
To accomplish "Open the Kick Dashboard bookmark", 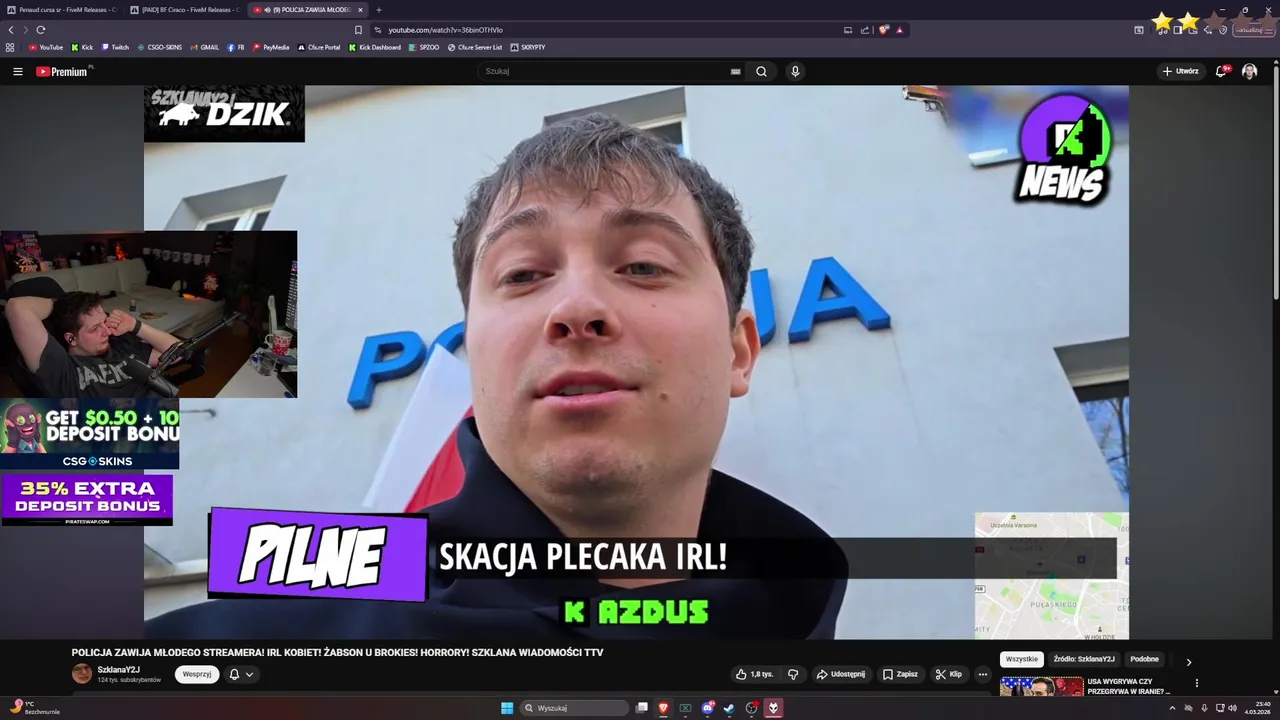I will click(x=375, y=47).
